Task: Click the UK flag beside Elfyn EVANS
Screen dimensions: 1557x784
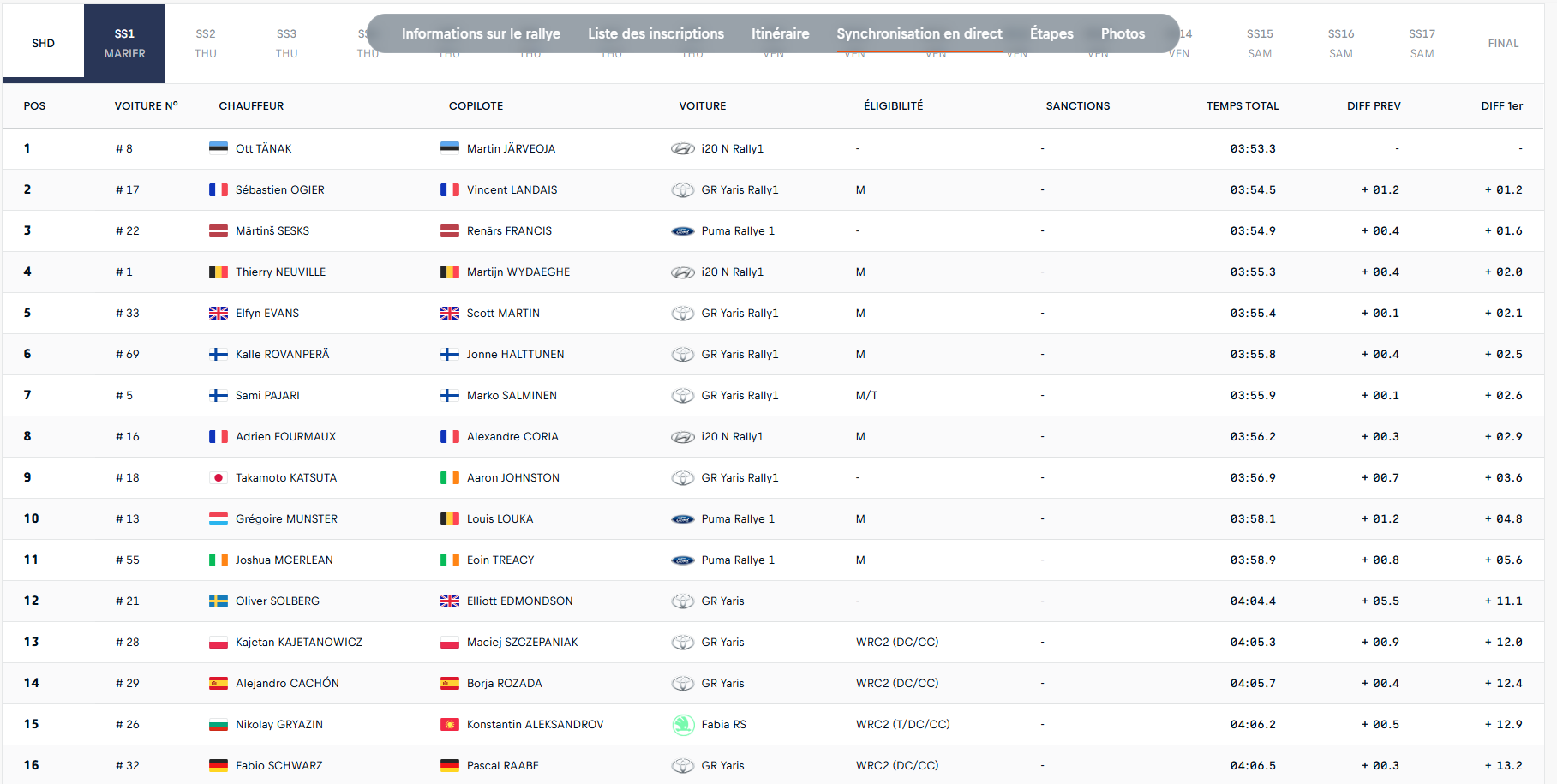Action: (219, 313)
